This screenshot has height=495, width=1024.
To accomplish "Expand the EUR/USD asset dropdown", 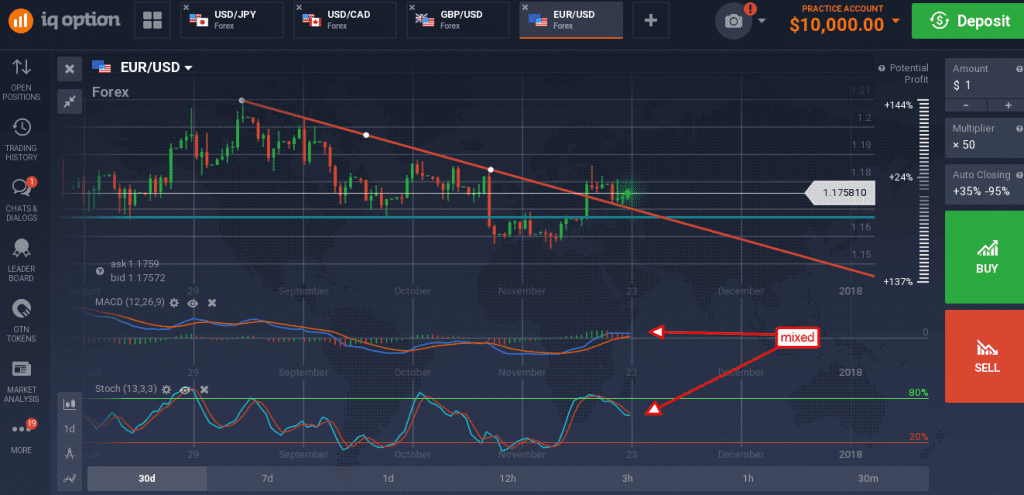I will 189,68.
